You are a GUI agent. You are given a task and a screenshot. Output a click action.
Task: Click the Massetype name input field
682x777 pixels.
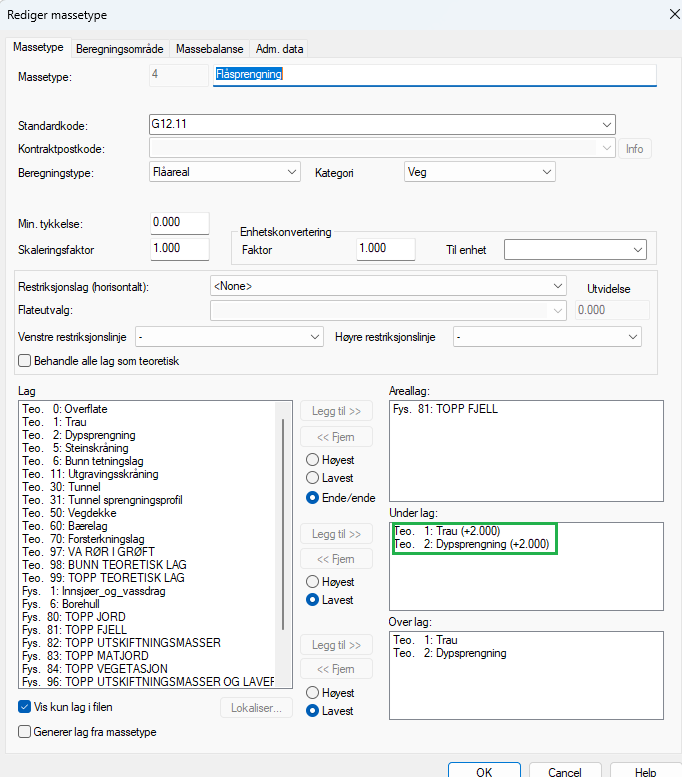(x=434, y=75)
